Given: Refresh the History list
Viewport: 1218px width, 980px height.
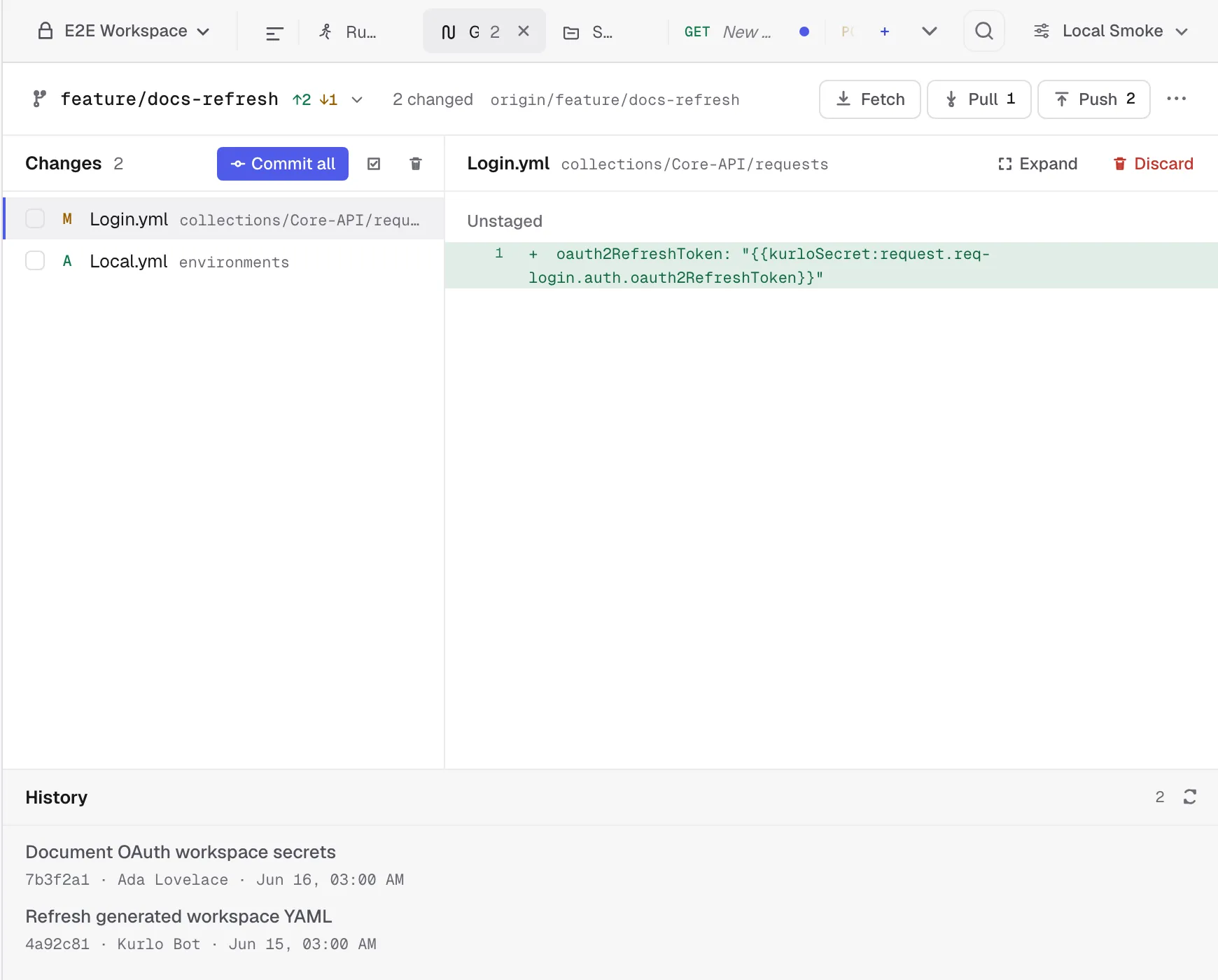Looking at the screenshot, I should [x=1190, y=797].
